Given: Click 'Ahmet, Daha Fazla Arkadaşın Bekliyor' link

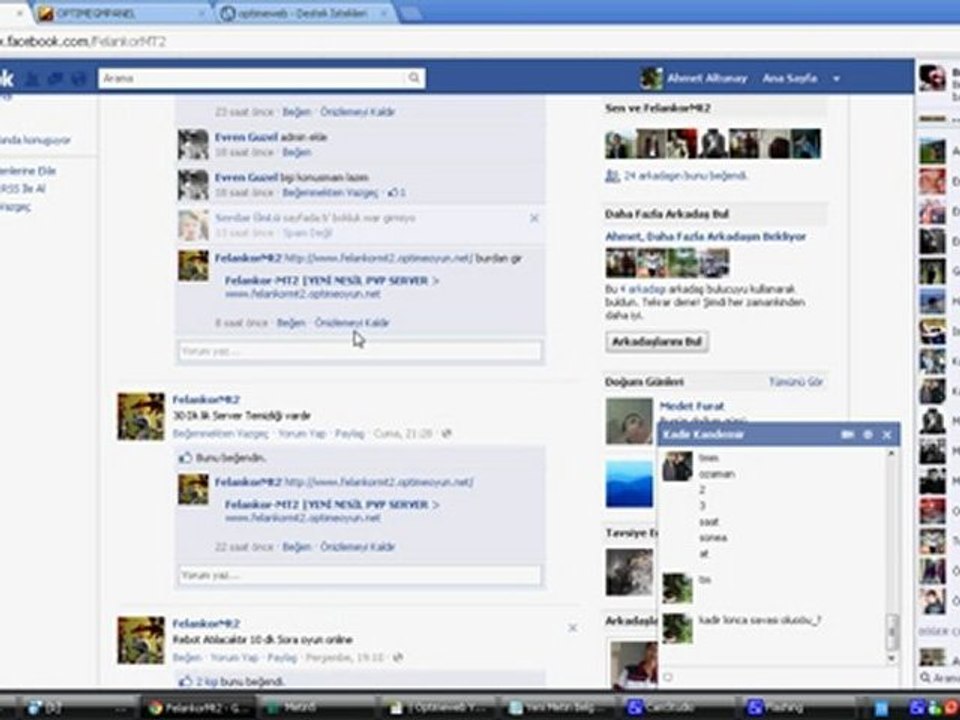Looking at the screenshot, I should coord(705,236).
